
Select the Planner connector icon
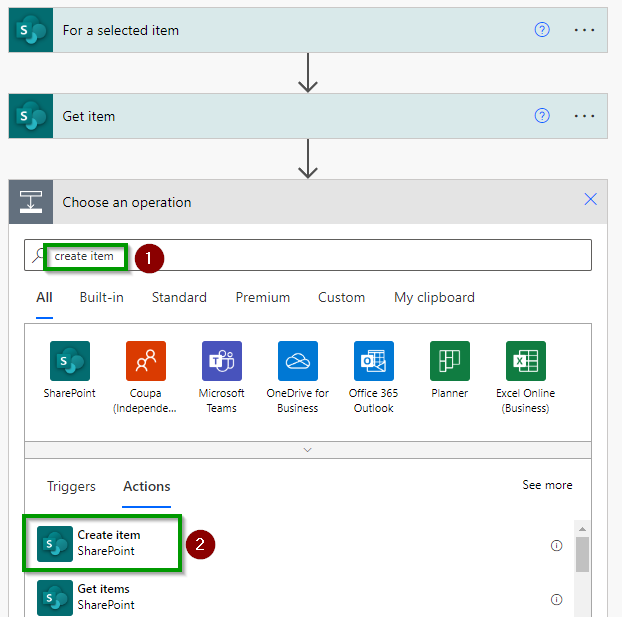click(450, 361)
